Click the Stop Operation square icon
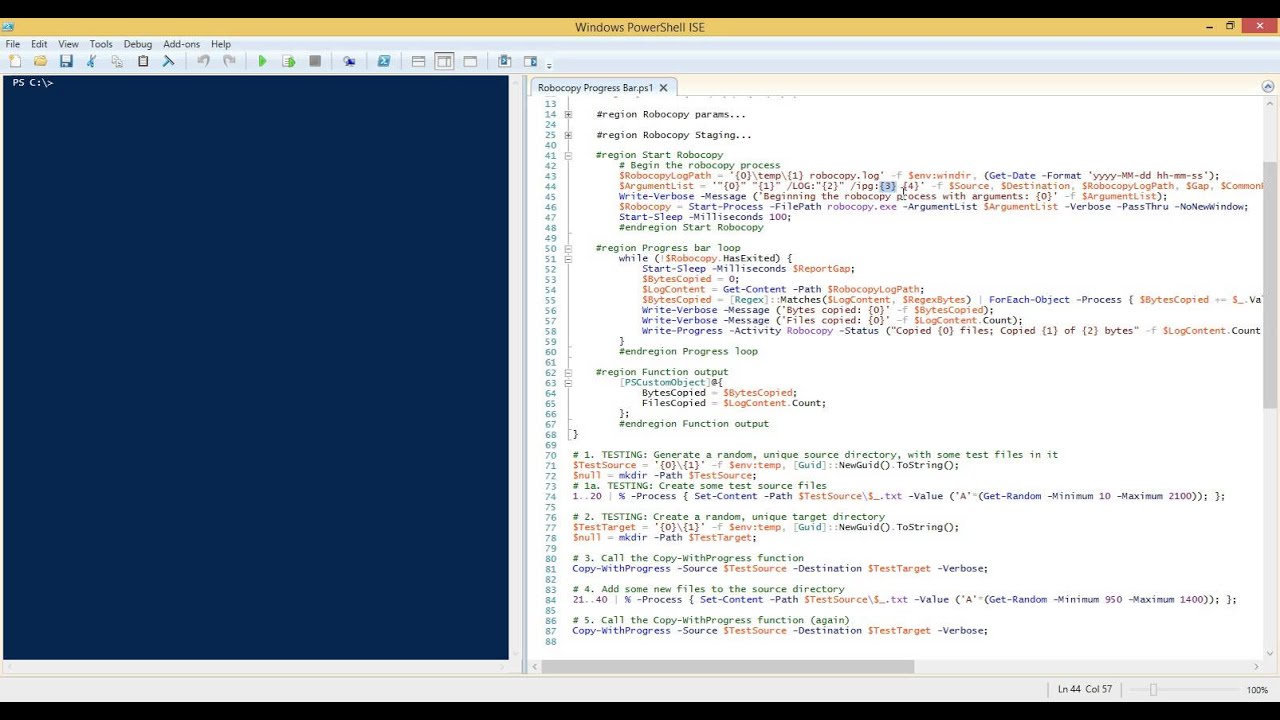1280x720 pixels. (x=315, y=61)
